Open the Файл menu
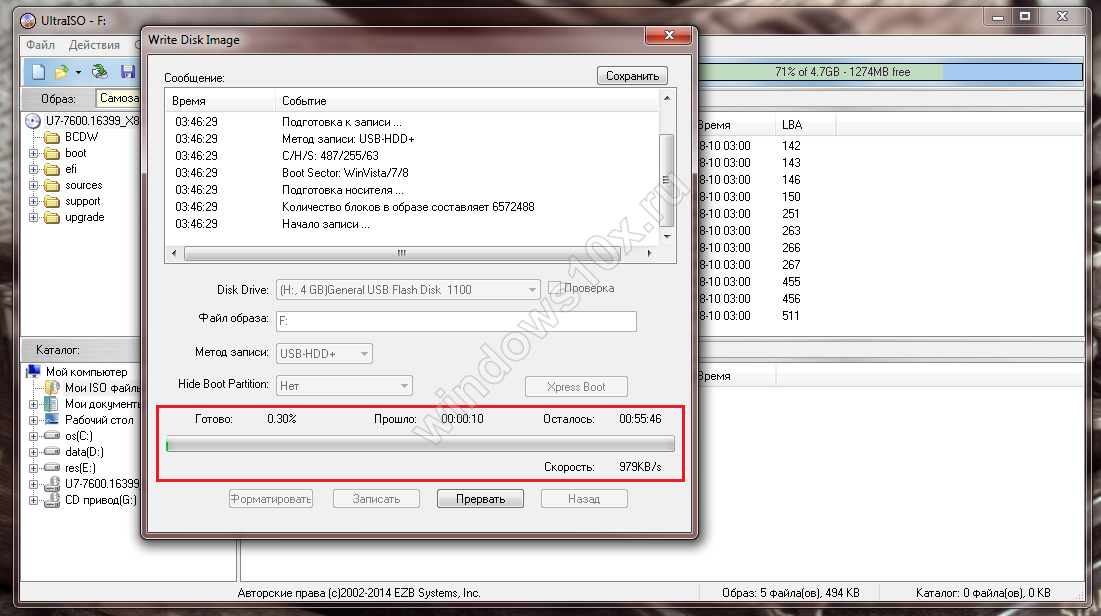Viewport: 1101px width, 616px height. point(41,45)
